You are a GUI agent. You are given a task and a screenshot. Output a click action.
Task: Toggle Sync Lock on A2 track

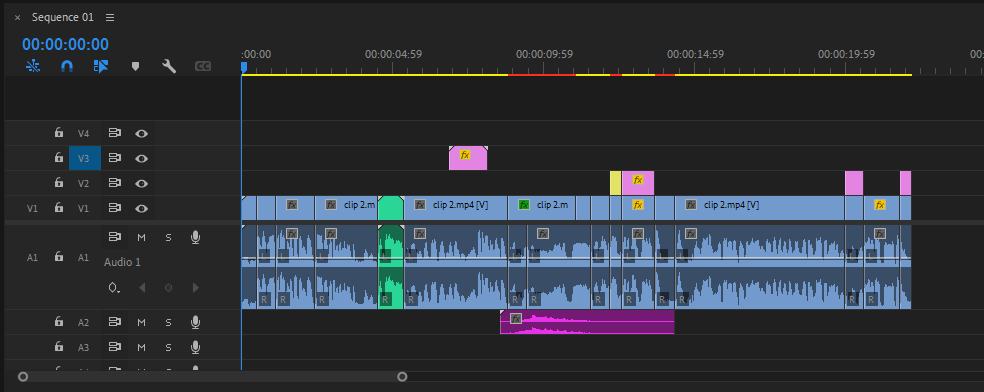point(114,322)
